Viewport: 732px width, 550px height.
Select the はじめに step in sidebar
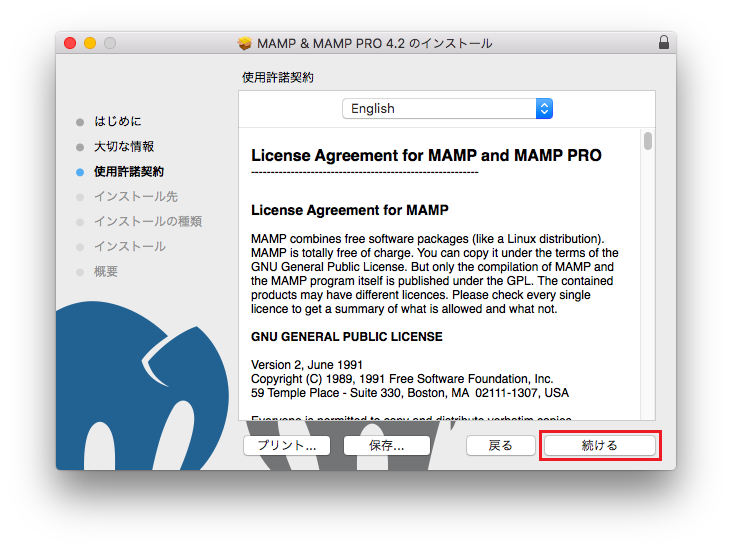coord(118,121)
